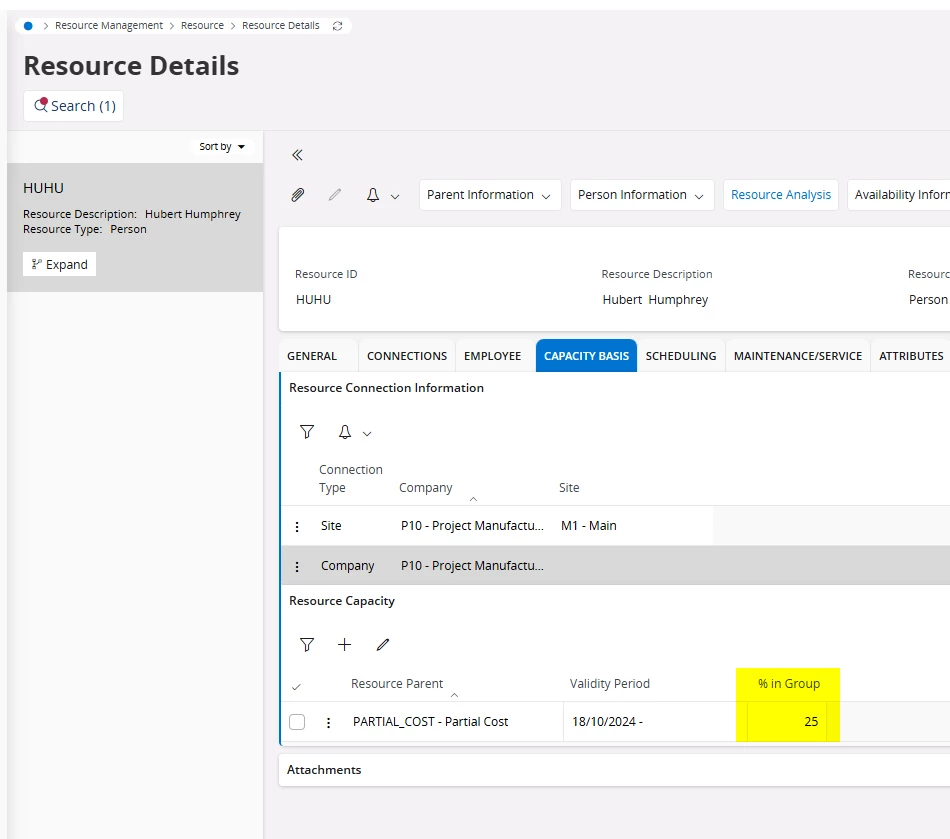
Task: Open row menu for the Site connection
Action: (296, 526)
